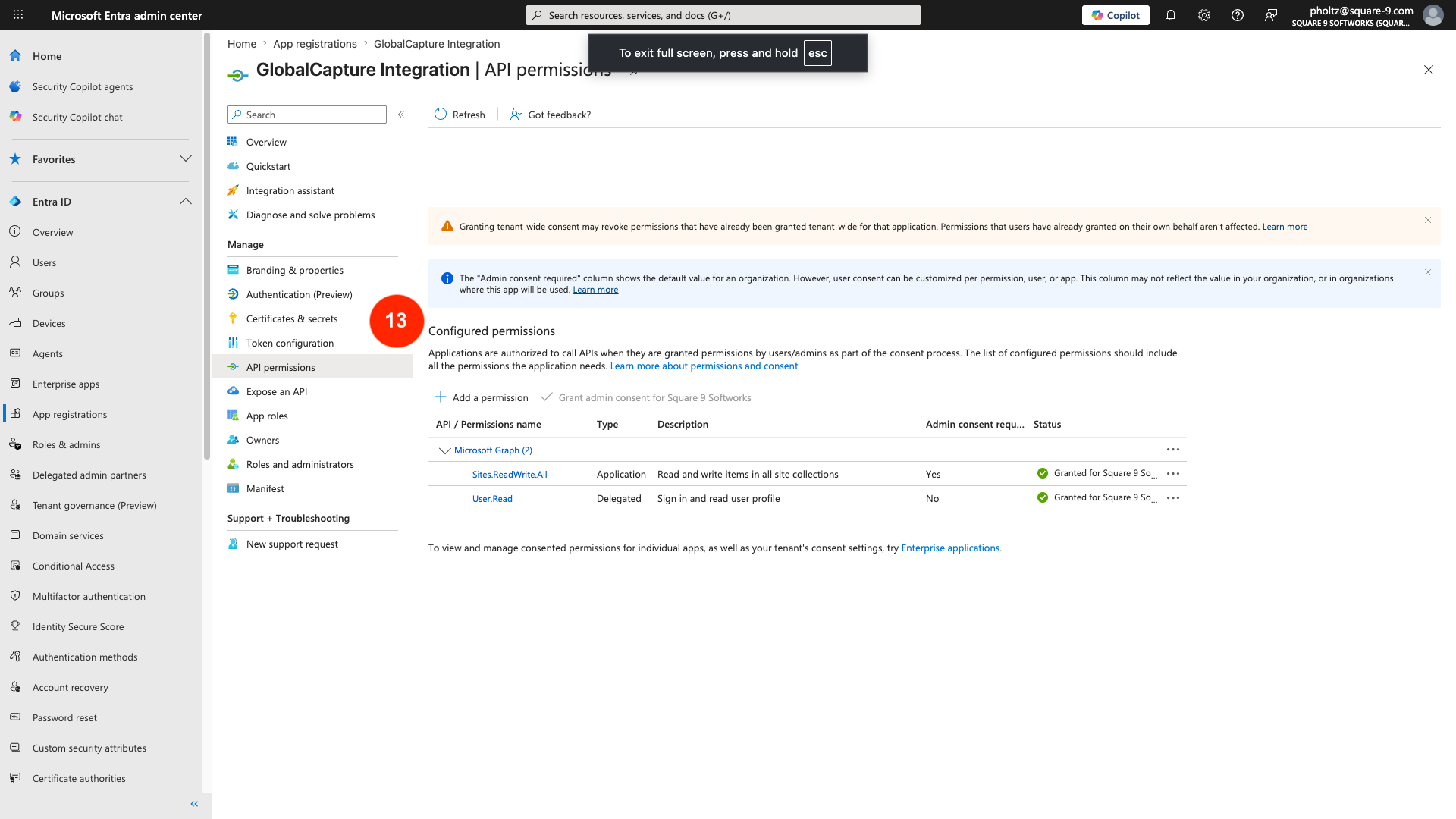Viewport: 1456px width, 819px height.
Task: Click the top bar feedback icon
Action: coord(1271,15)
